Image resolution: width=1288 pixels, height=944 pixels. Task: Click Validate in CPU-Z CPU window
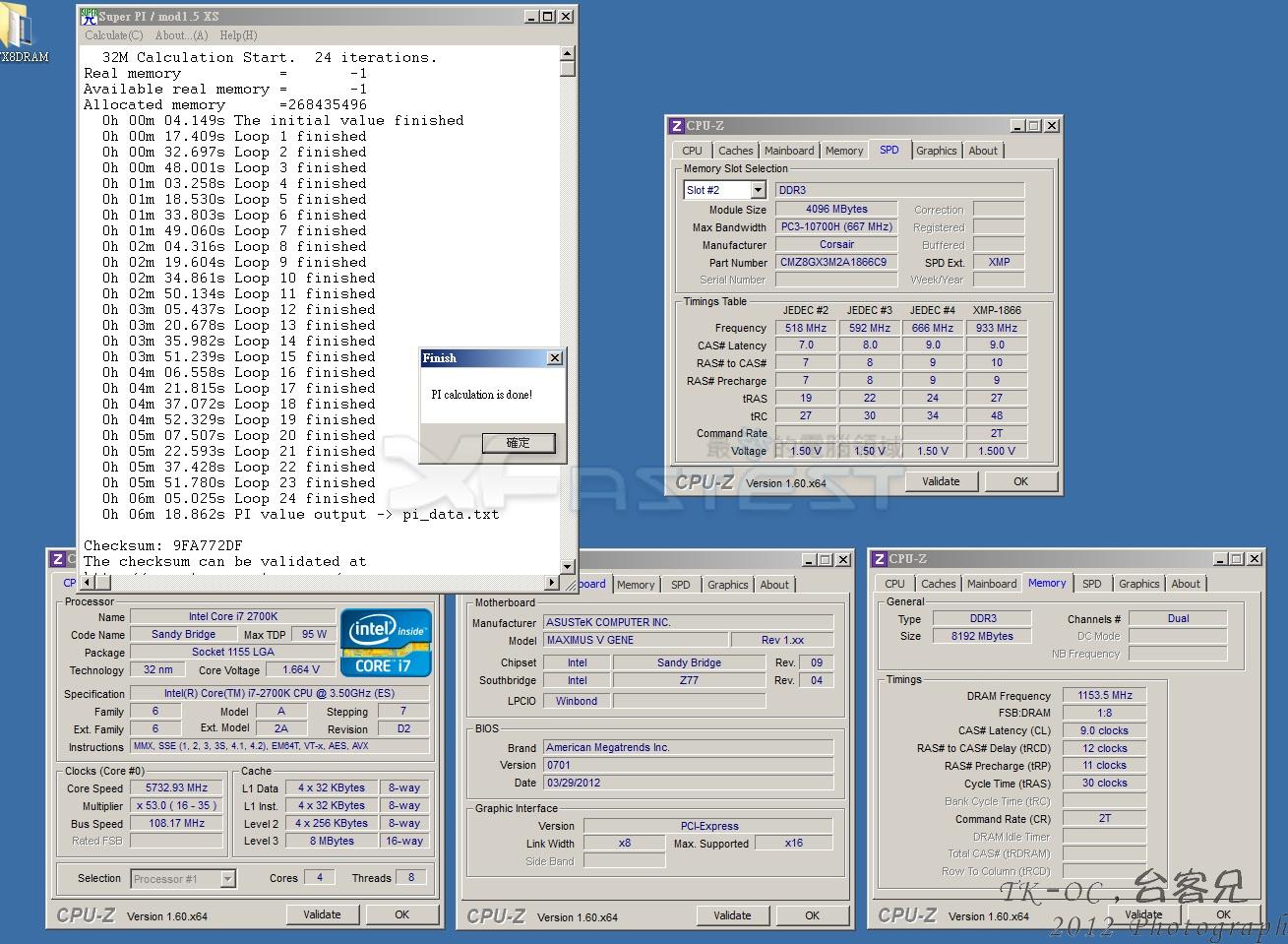[x=322, y=914]
